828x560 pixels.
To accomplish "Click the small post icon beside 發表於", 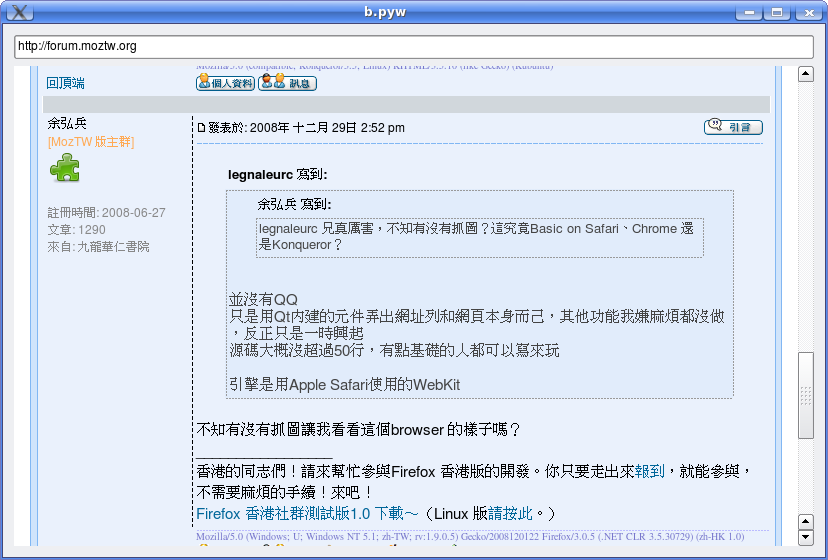I will point(201,127).
